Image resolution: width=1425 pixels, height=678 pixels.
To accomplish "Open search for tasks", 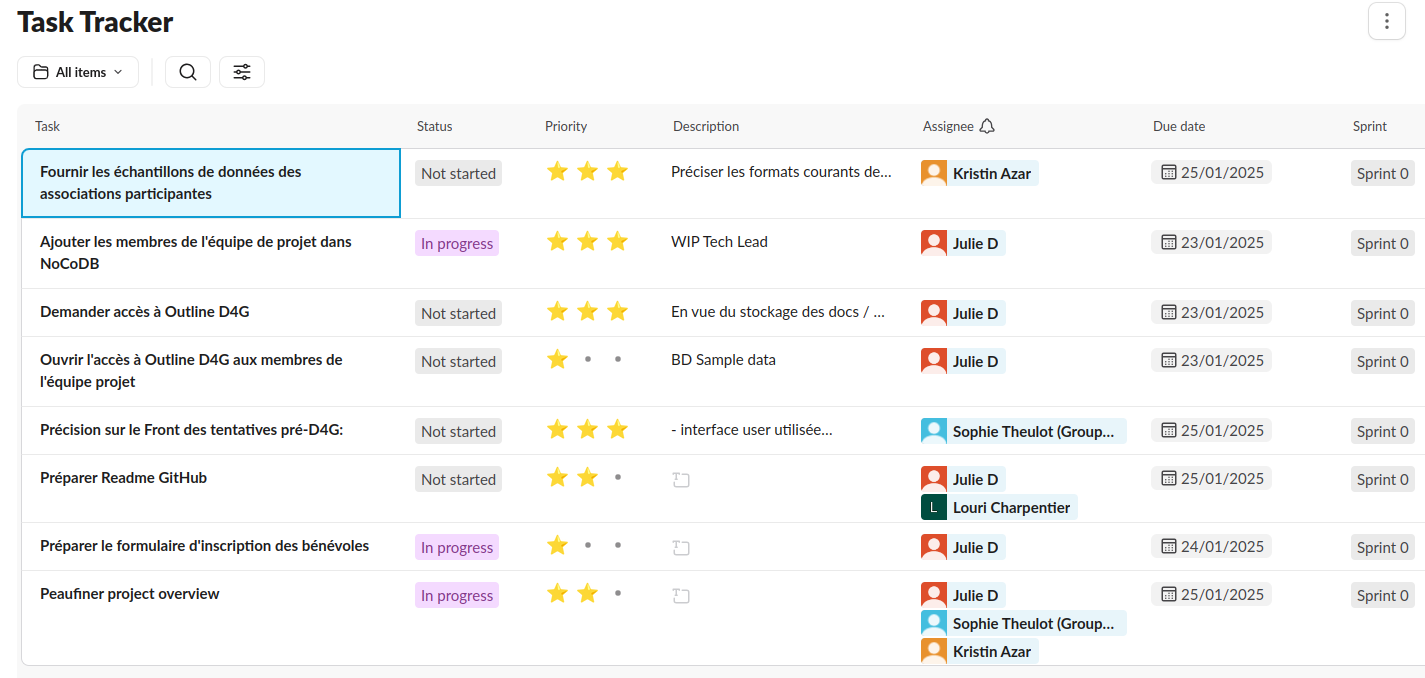I will coord(187,72).
